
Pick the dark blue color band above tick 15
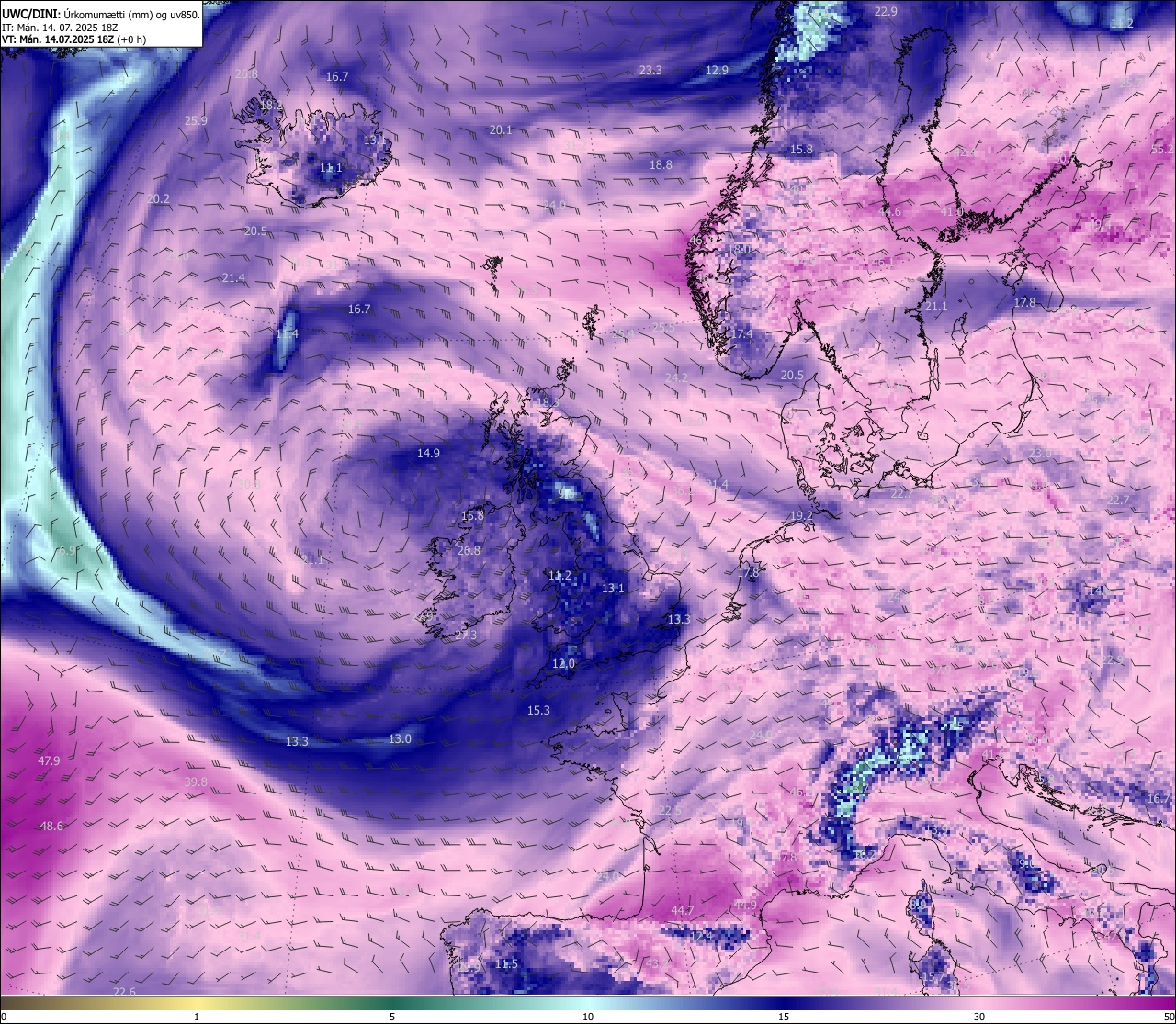coord(784,1003)
